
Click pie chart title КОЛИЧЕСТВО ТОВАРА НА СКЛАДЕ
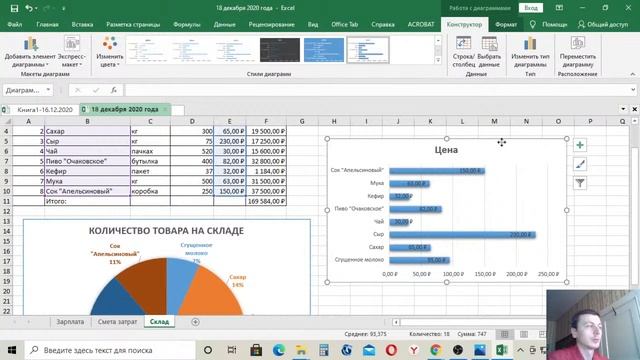pos(167,231)
